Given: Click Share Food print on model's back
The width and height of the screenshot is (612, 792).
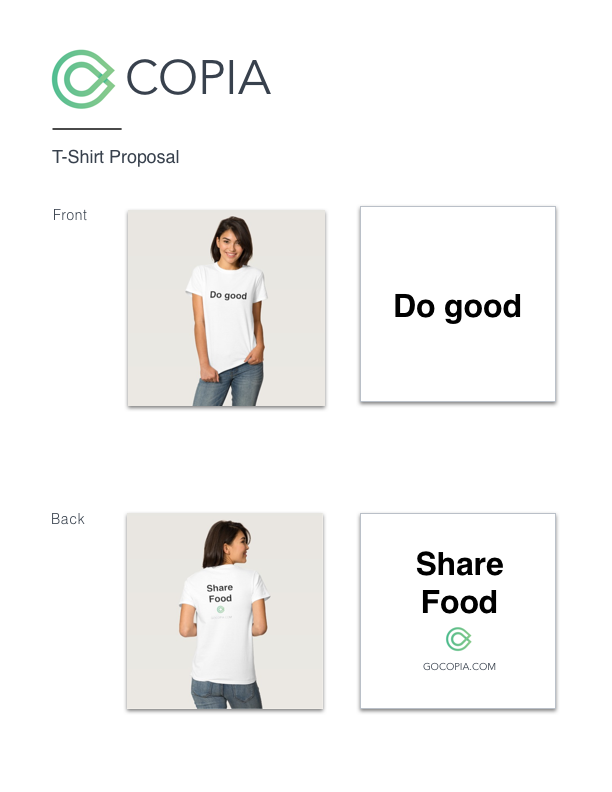Looking at the screenshot, I should click(x=220, y=593).
